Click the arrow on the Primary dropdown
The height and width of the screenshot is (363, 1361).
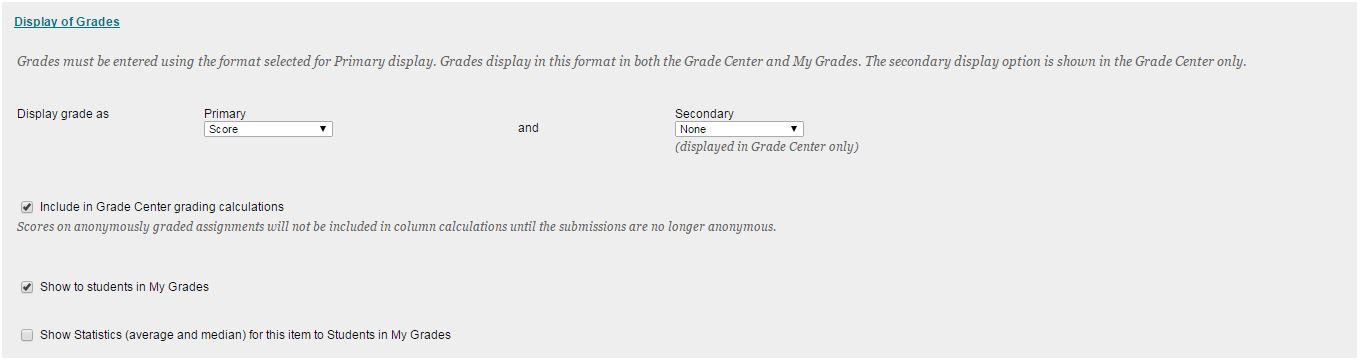click(x=323, y=129)
